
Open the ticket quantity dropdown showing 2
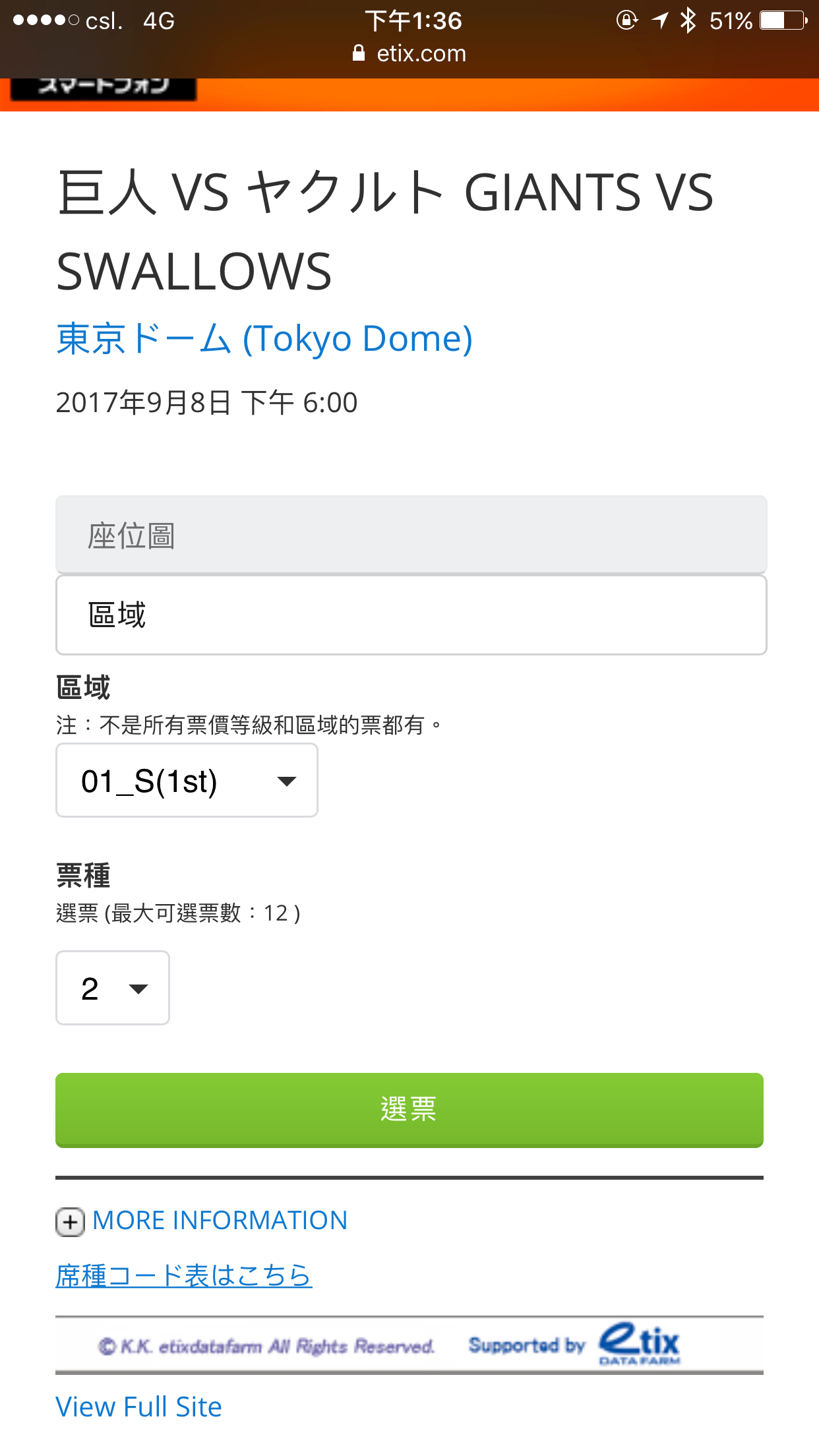(113, 988)
